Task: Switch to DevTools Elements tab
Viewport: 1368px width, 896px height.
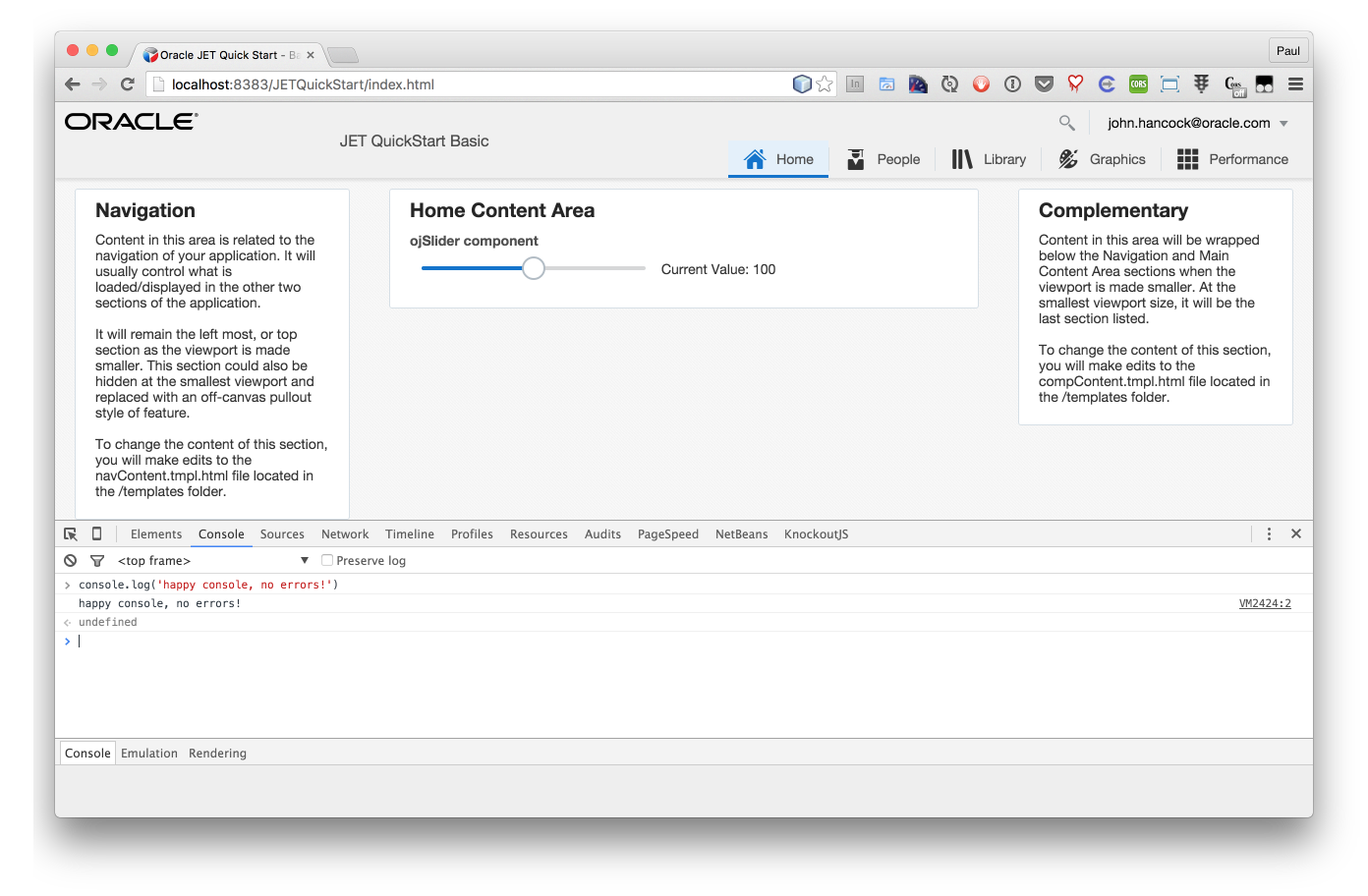Action: click(156, 534)
